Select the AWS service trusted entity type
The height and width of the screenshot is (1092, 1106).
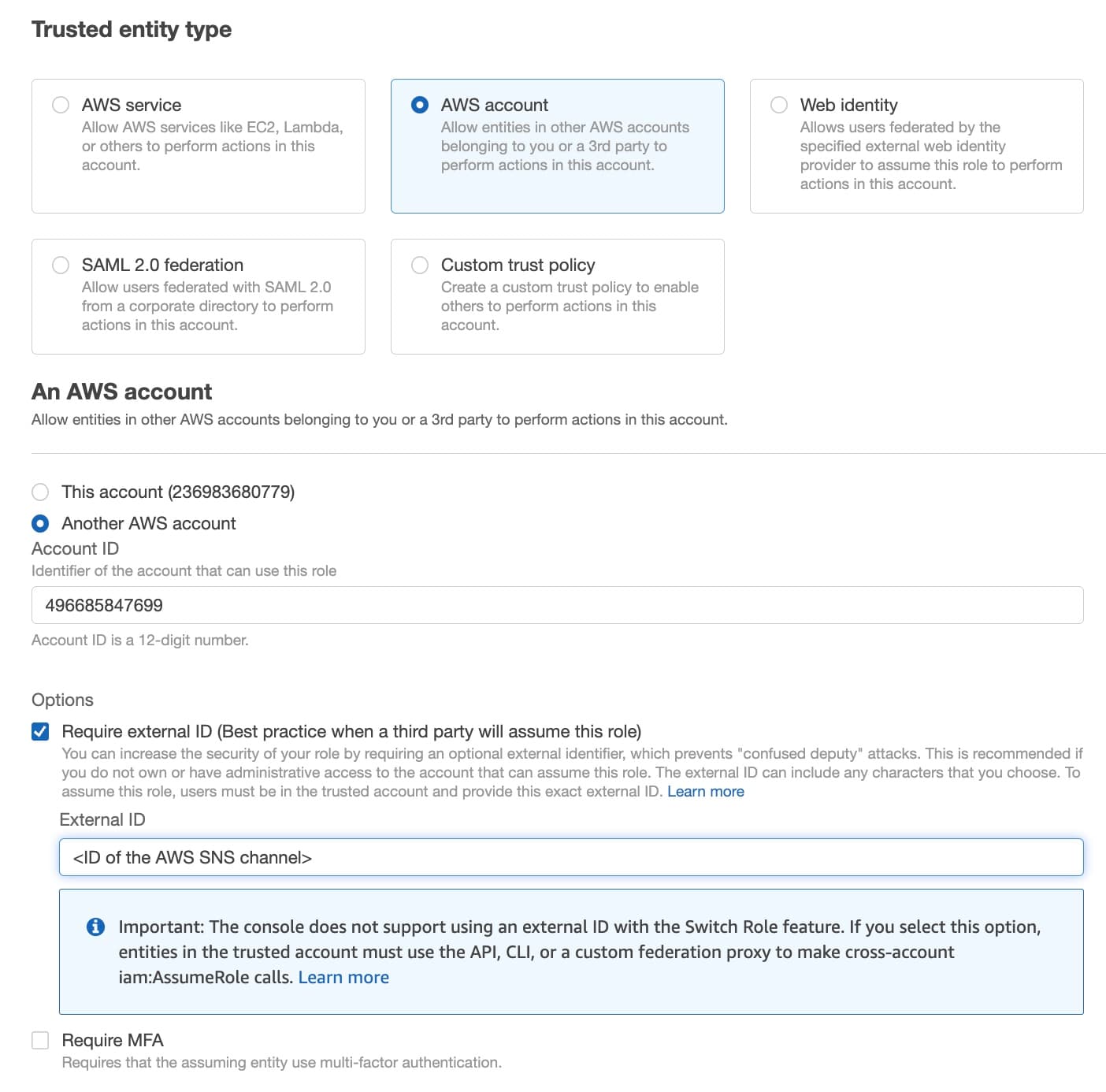(x=60, y=104)
